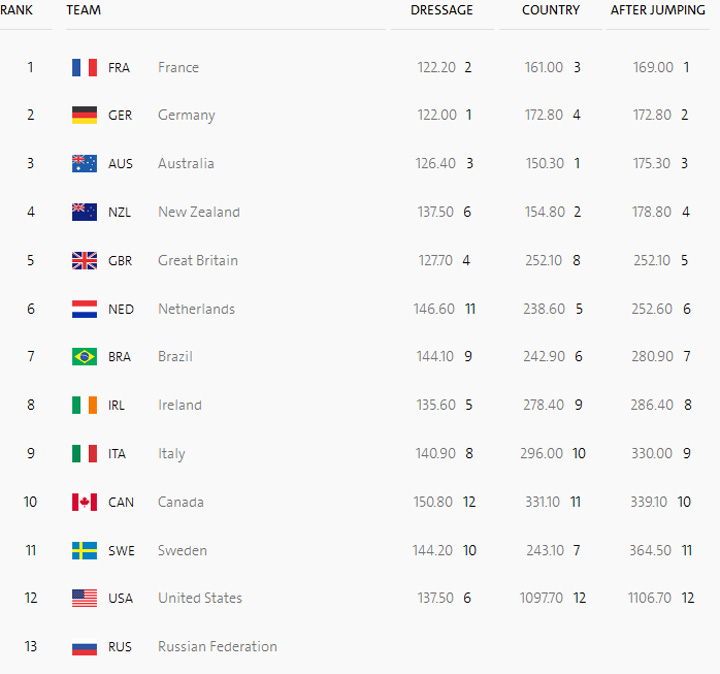Screen dimensions: 720x674
Task: Click the IRL country code
Action: click(x=119, y=405)
